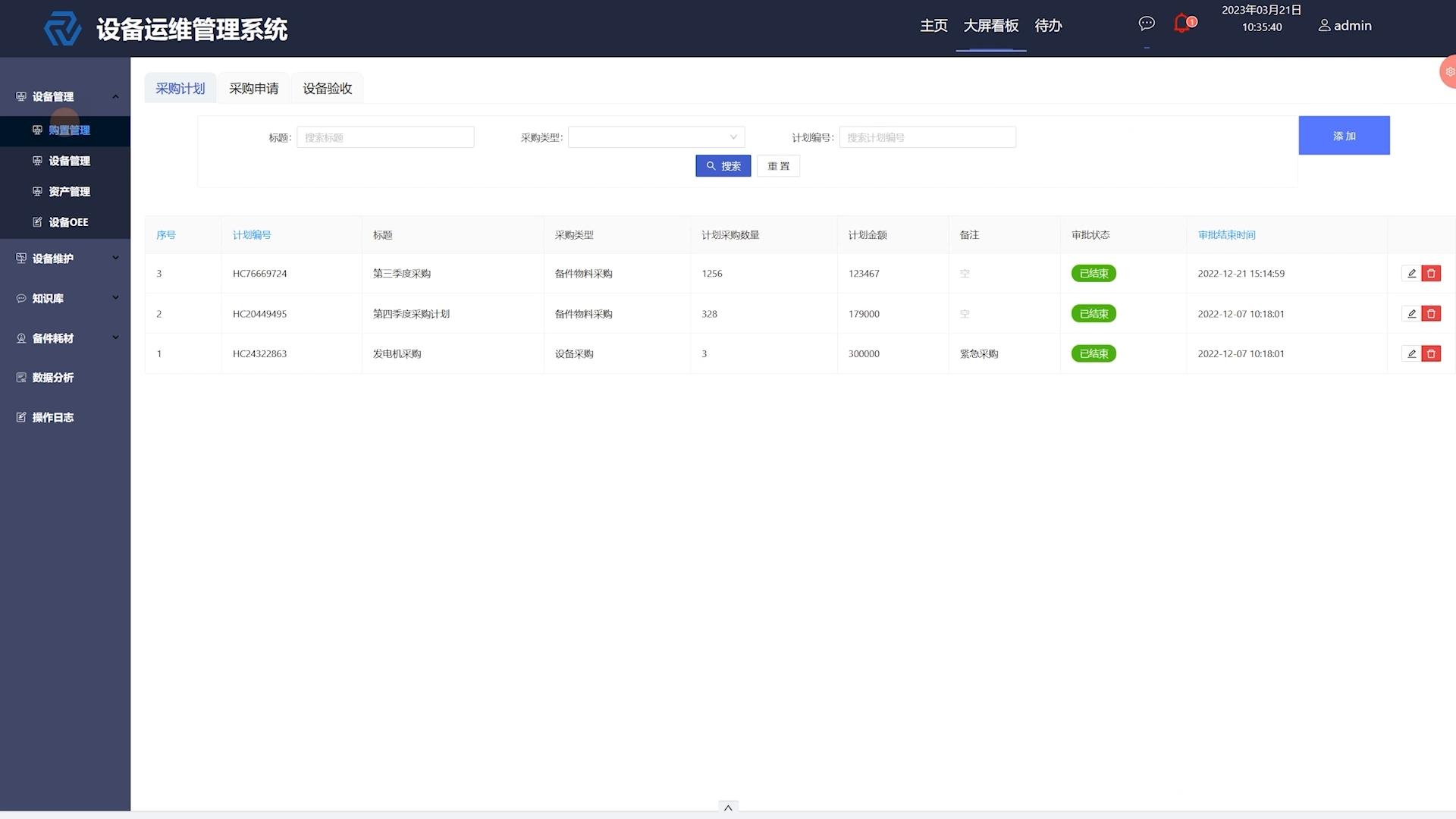Select 购置管理 in the sidebar
This screenshot has height=819, width=1456.
[65, 130]
